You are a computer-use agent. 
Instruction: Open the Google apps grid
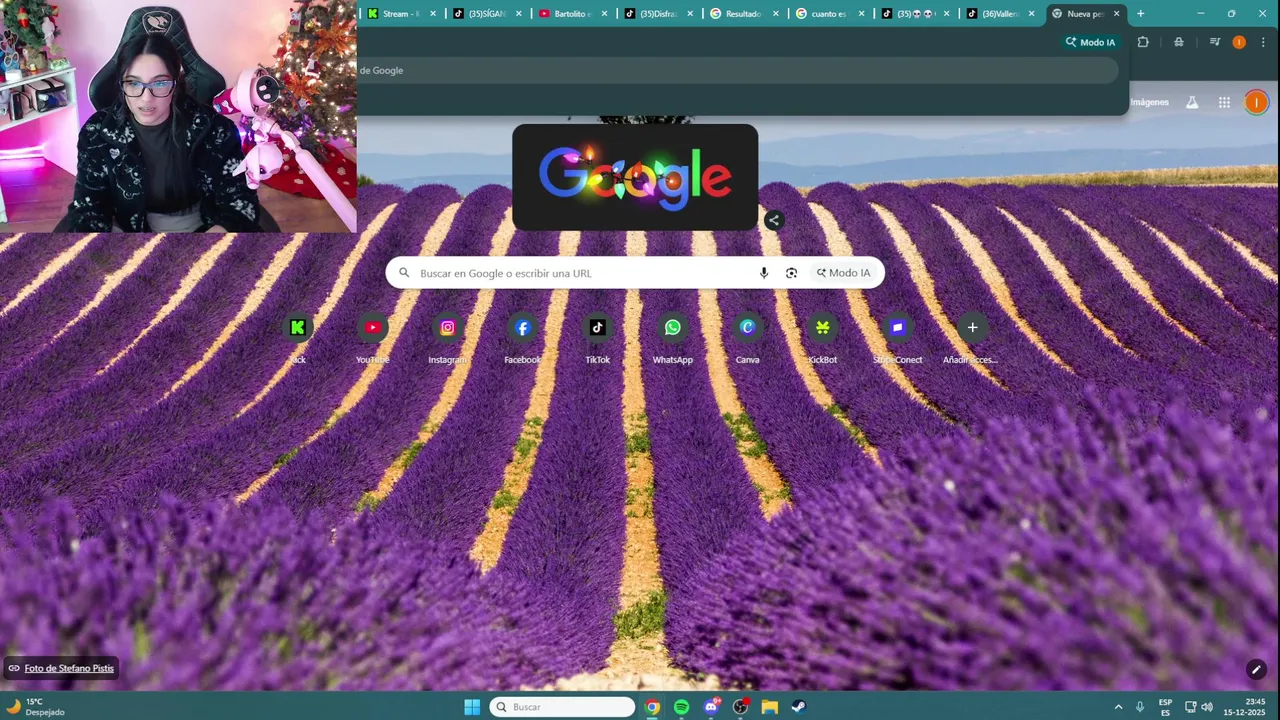coord(1224,102)
